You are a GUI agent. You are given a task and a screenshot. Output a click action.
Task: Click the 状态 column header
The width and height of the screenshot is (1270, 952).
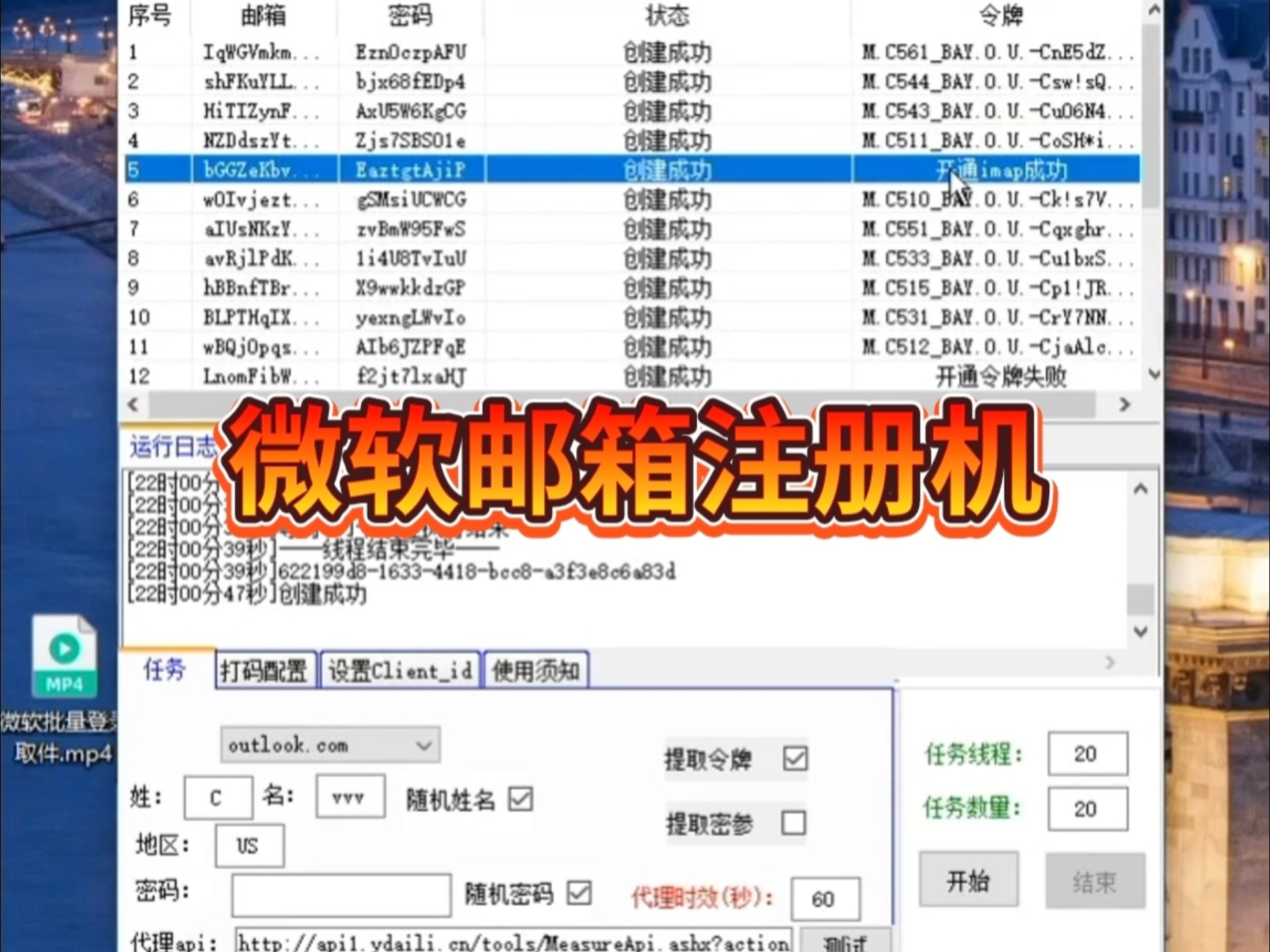(x=667, y=15)
